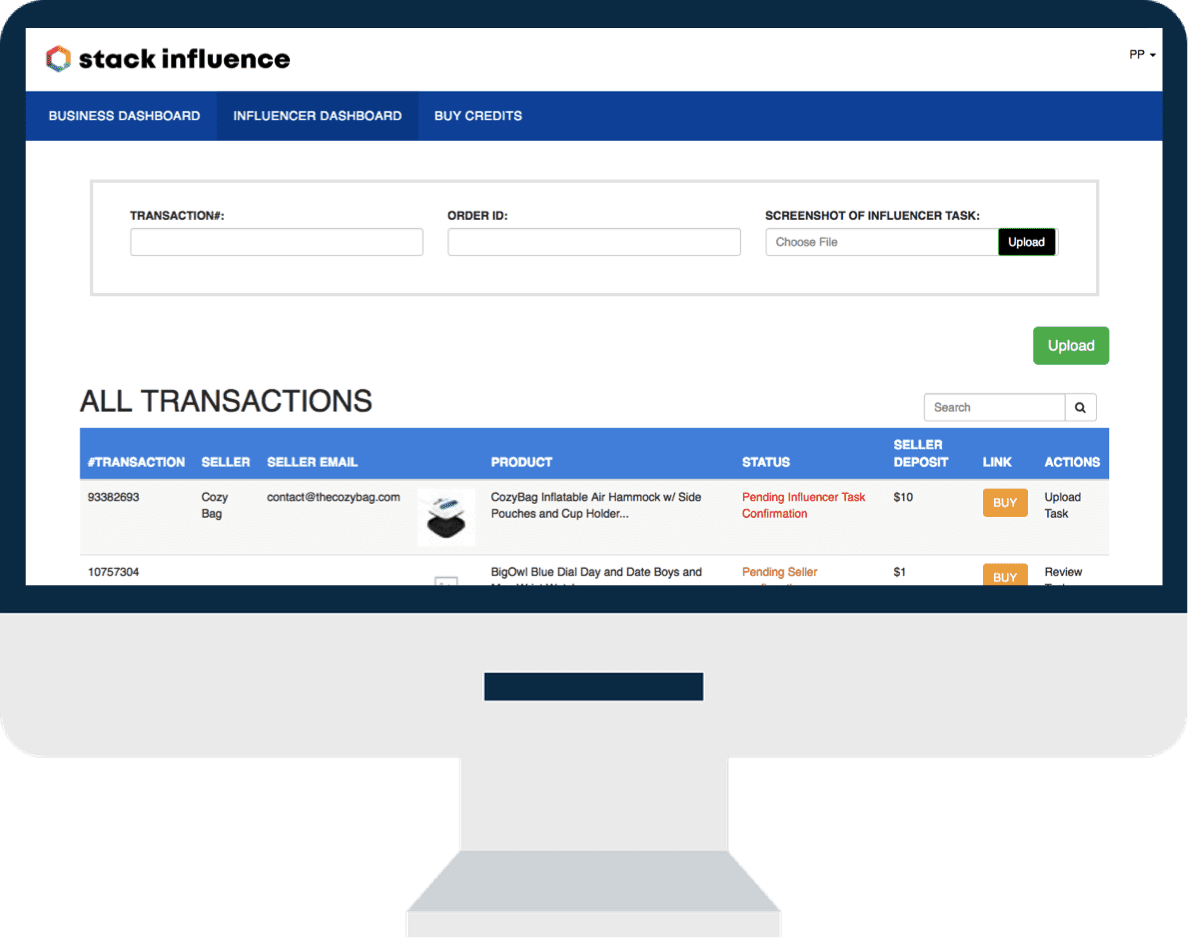
Task: Click the SELLER column header
Action: pyautogui.click(x=226, y=461)
